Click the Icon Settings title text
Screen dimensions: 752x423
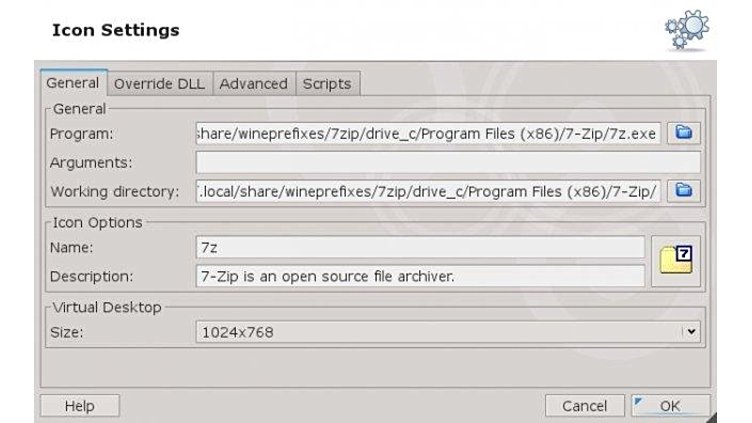click(x=115, y=30)
